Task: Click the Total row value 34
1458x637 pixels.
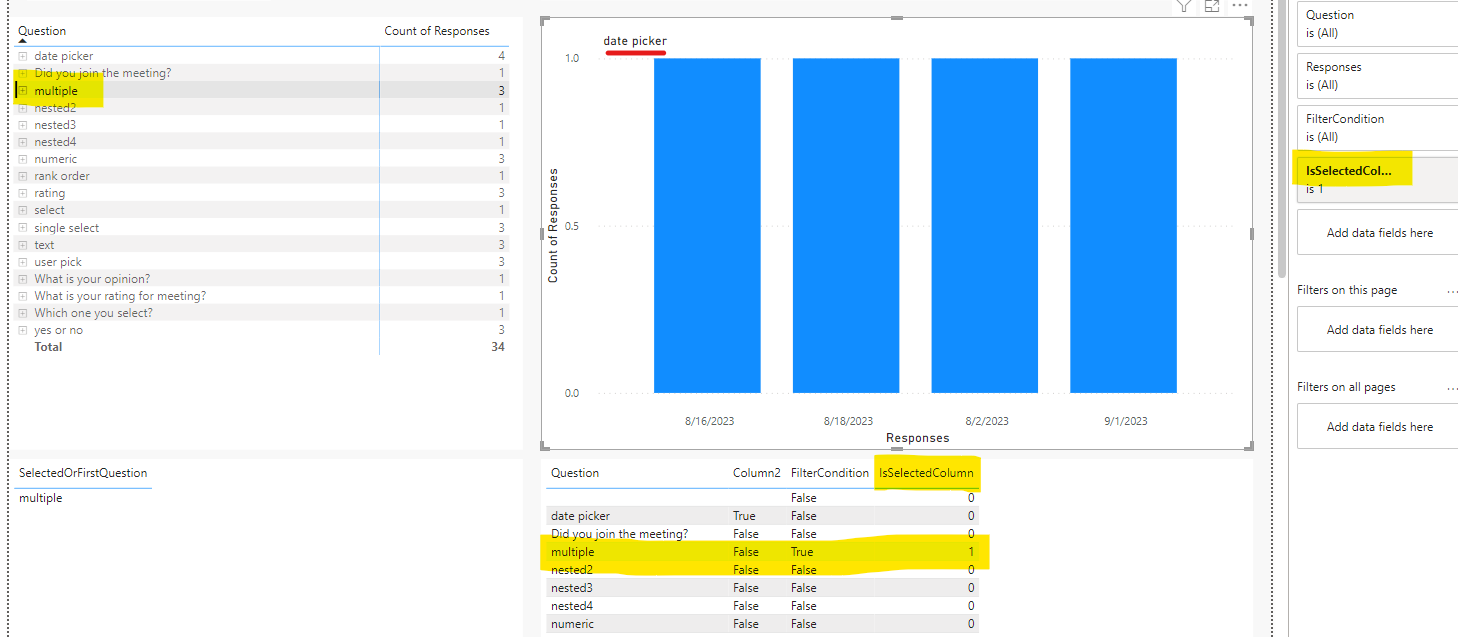Action: coord(497,347)
